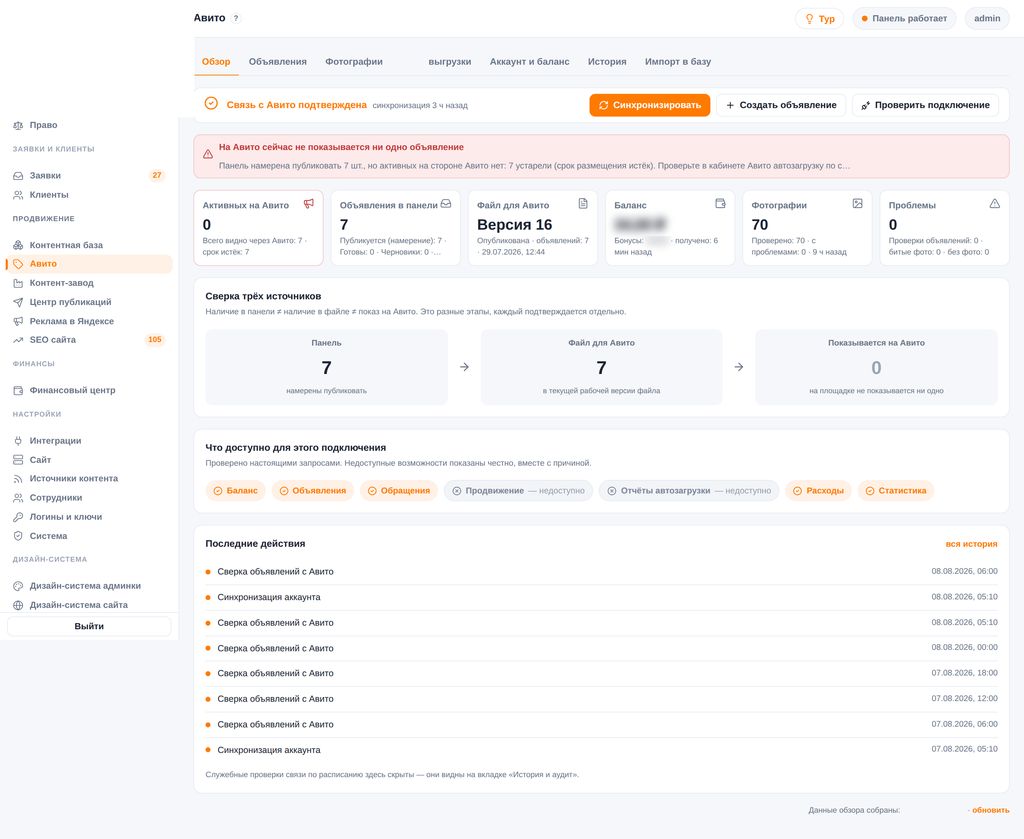Click the image icon on Фотографии card
The width and height of the screenshot is (1024, 839).
[857, 204]
